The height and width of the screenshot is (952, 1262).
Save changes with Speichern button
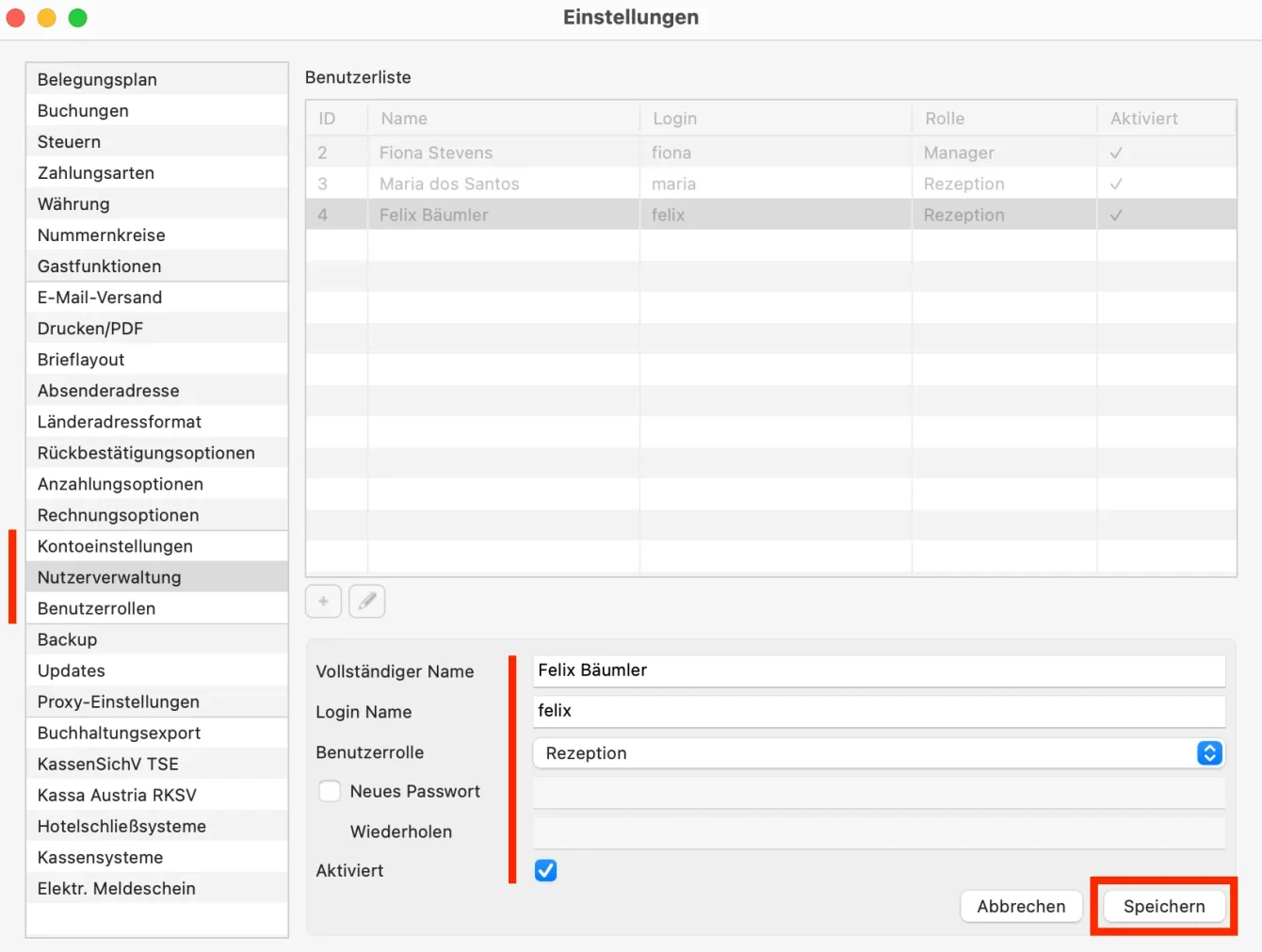[x=1164, y=906]
